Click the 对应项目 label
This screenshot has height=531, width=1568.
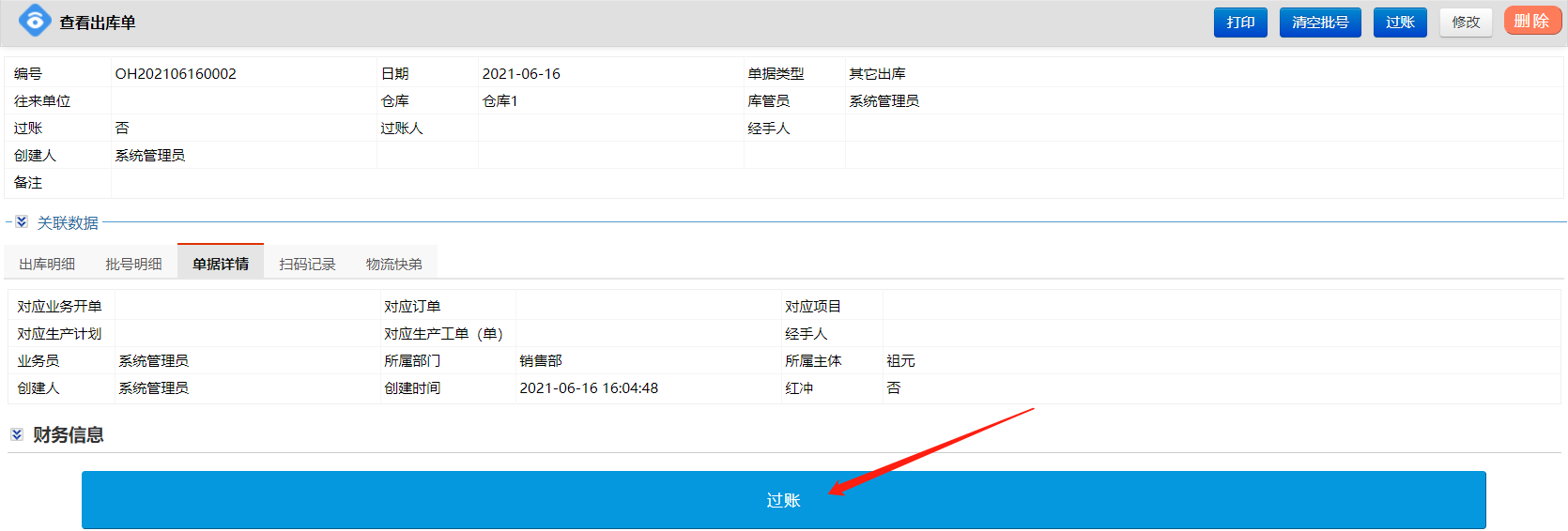click(813, 306)
